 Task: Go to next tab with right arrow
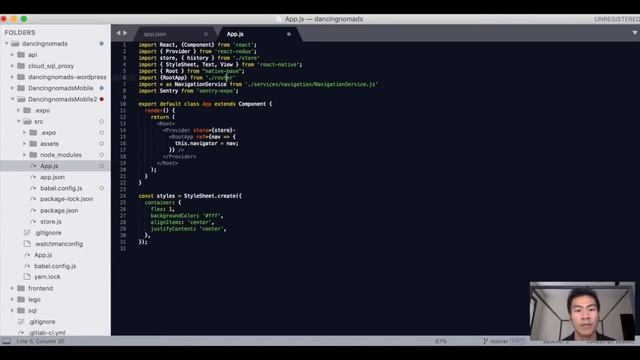(x=125, y=33)
